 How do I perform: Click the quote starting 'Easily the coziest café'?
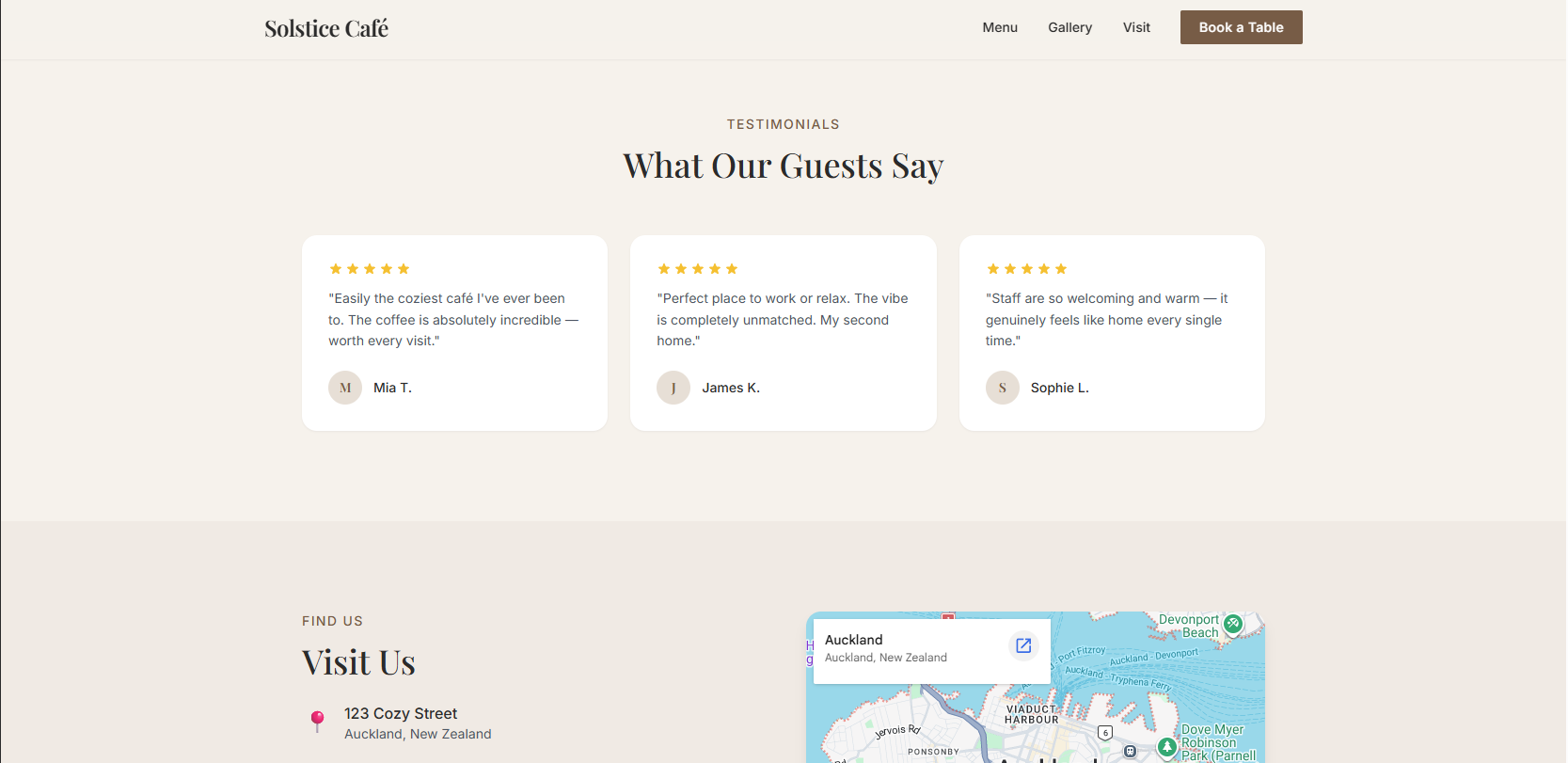click(x=454, y=320)
